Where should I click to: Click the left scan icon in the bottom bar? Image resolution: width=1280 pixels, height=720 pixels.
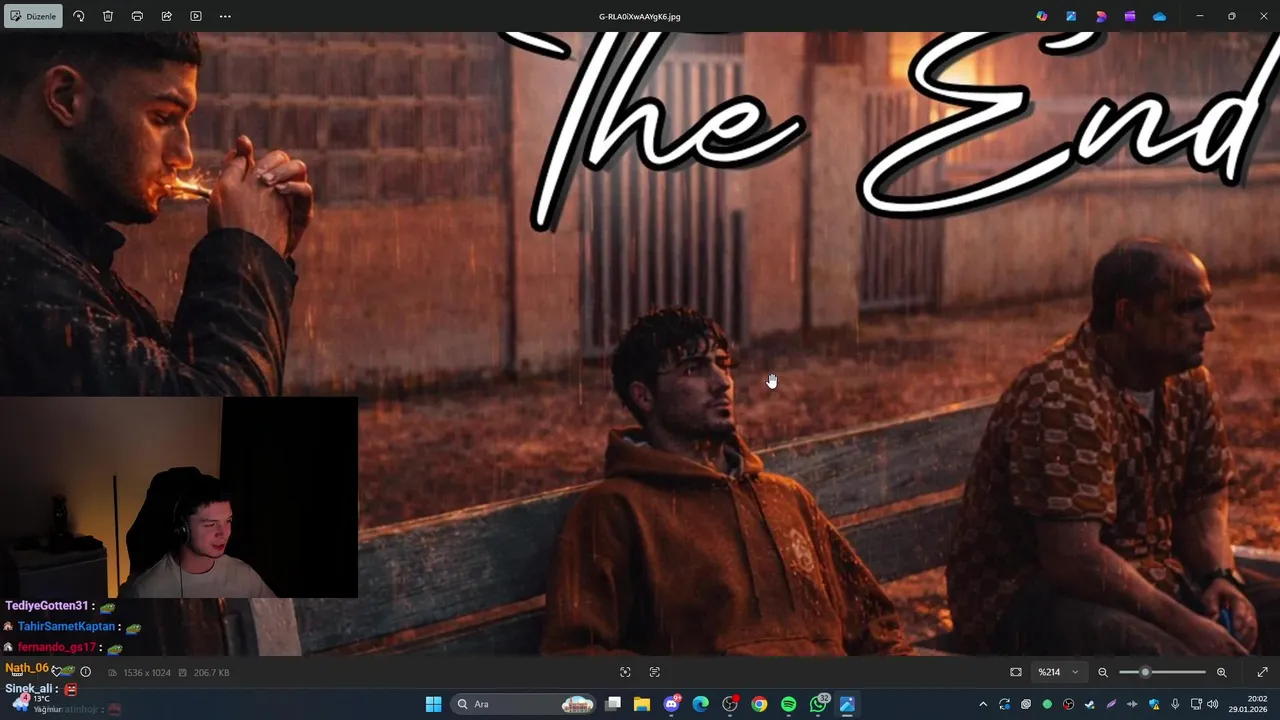tap(625, 672)
